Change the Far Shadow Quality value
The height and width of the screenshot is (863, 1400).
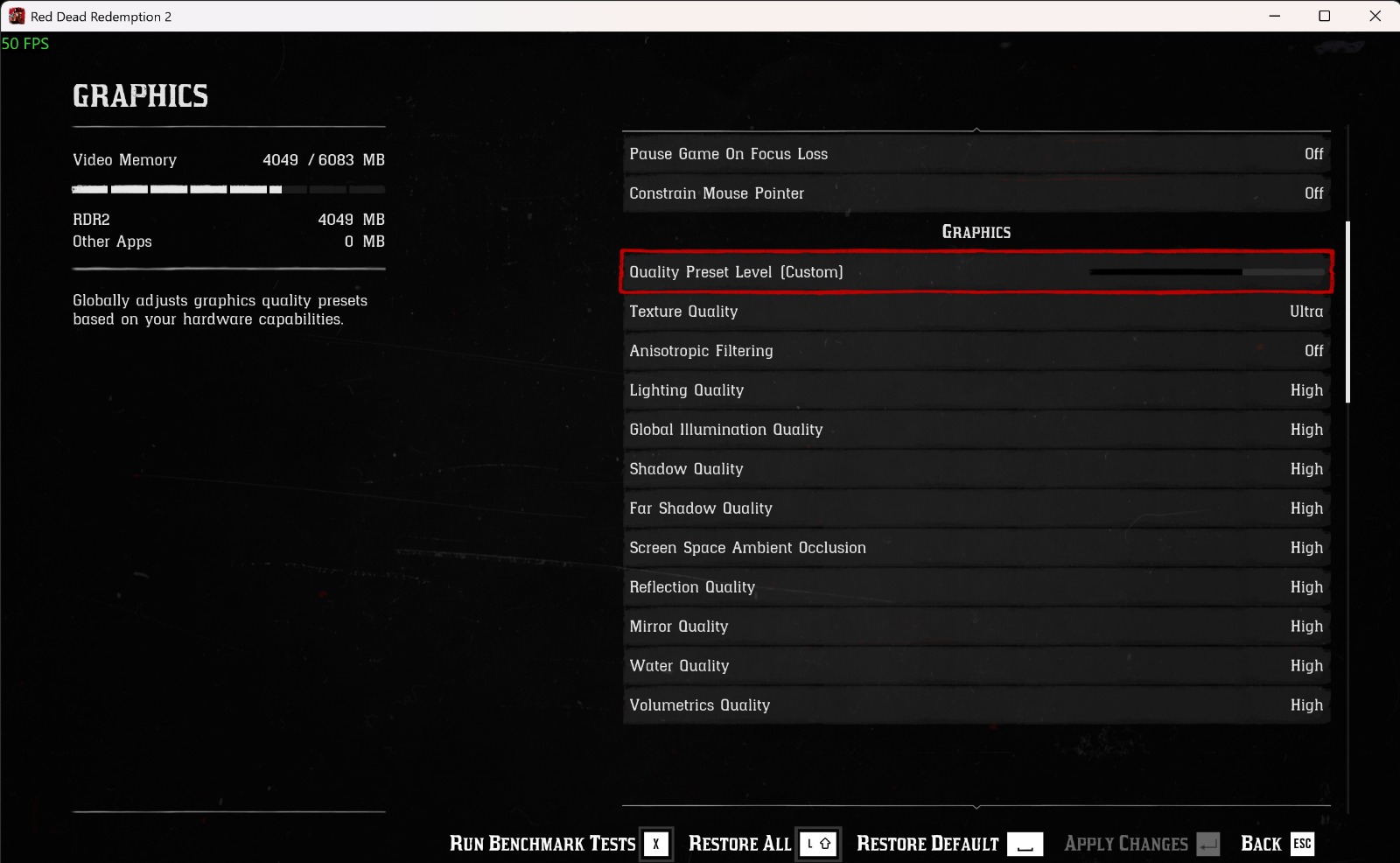pyautogui.click(x=1306, y=509)
